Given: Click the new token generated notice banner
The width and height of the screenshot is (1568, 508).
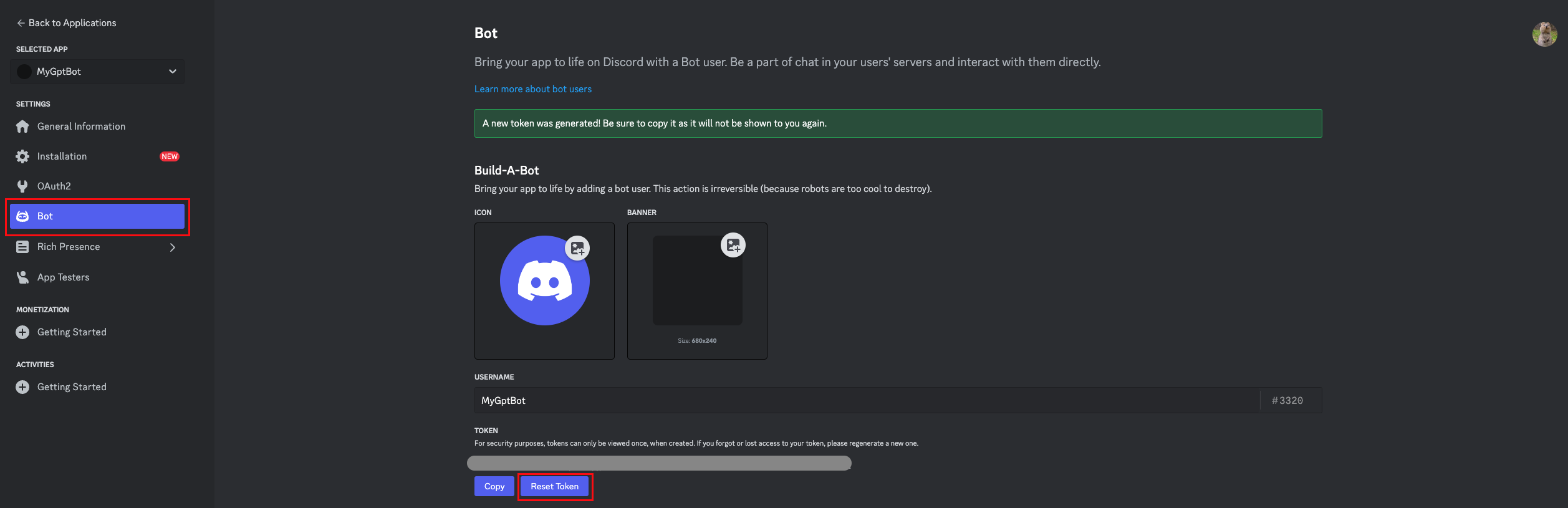Looking at the screenshot, I should [898, 123].
